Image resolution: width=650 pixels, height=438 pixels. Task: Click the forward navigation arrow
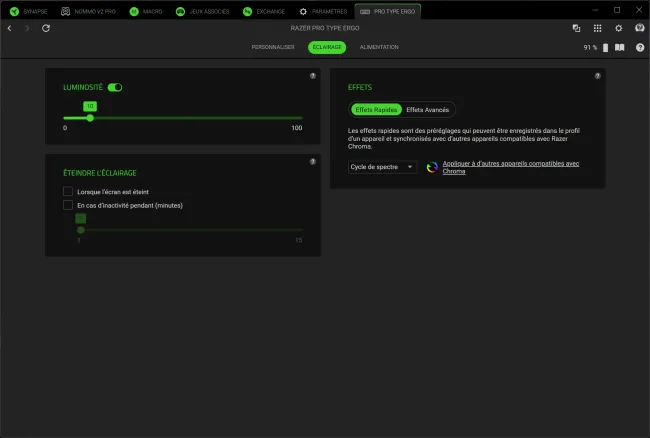(27, 28)
